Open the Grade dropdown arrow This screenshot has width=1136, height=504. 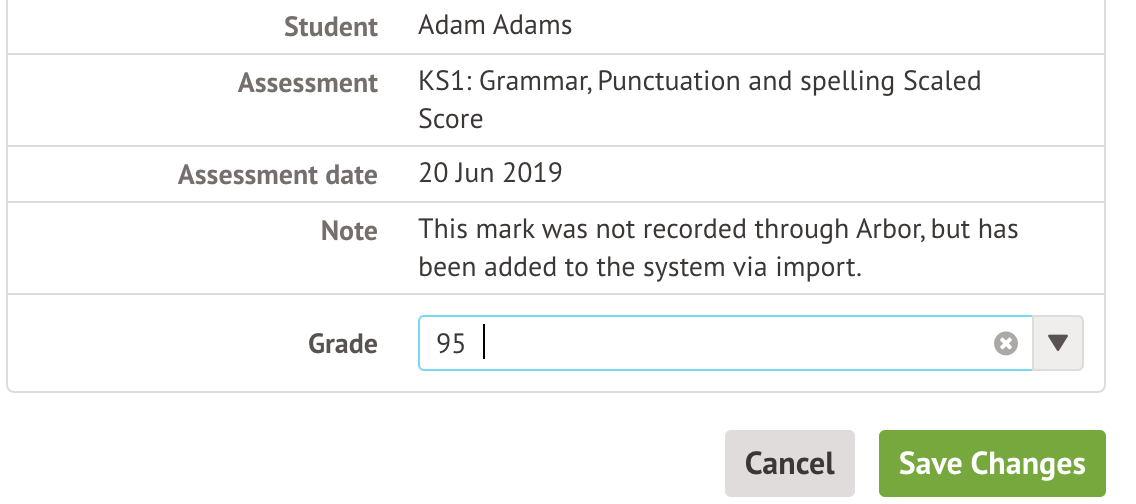(x=1058, y=344)
